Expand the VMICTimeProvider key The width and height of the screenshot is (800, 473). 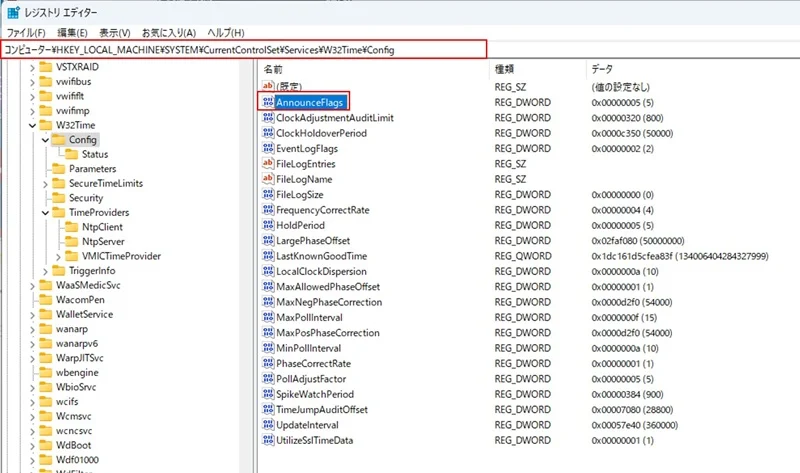[58, 257]
